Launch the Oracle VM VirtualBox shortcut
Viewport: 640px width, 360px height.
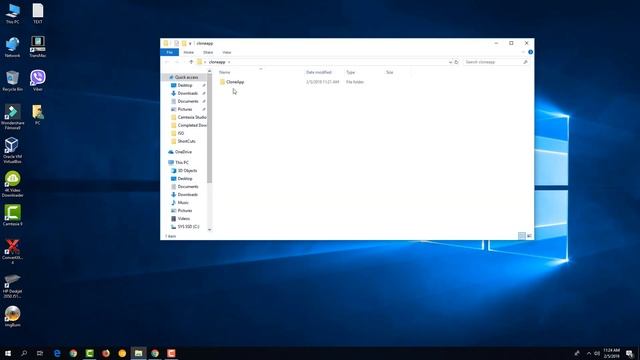12,150
